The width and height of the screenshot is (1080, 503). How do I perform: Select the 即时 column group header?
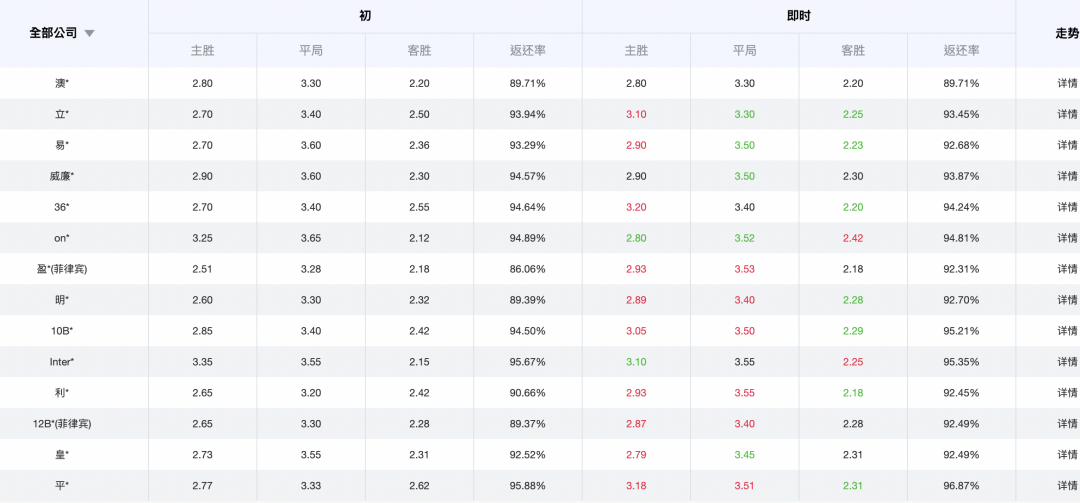(799, 16)
